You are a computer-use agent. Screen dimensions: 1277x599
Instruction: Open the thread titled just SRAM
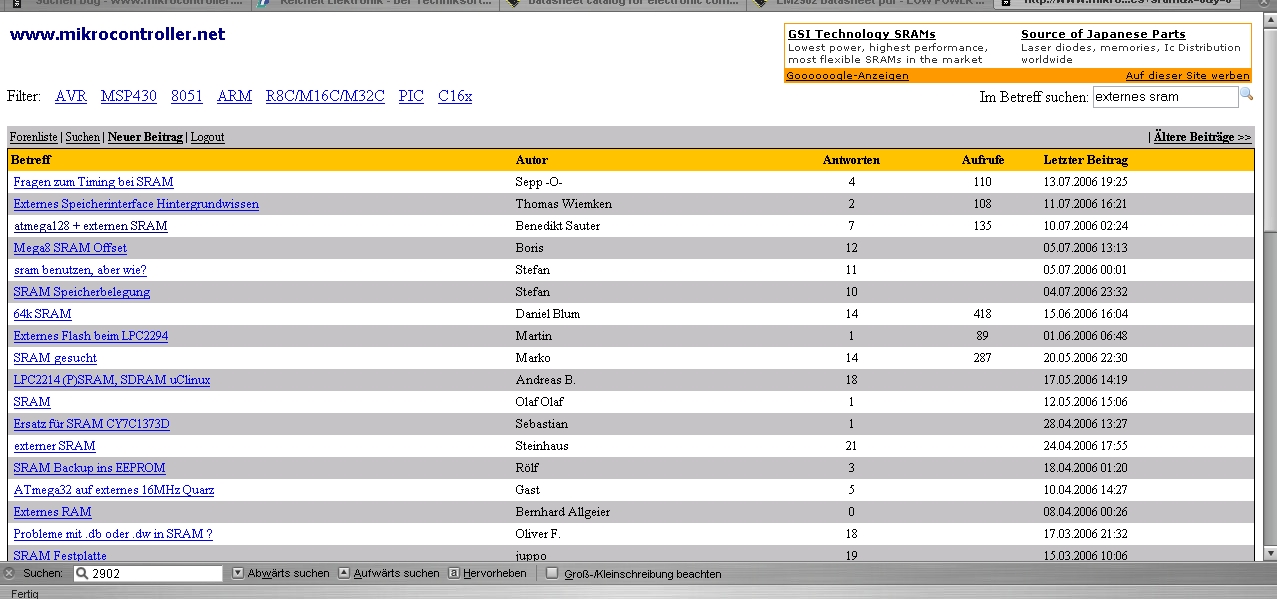tap(32, 402)
